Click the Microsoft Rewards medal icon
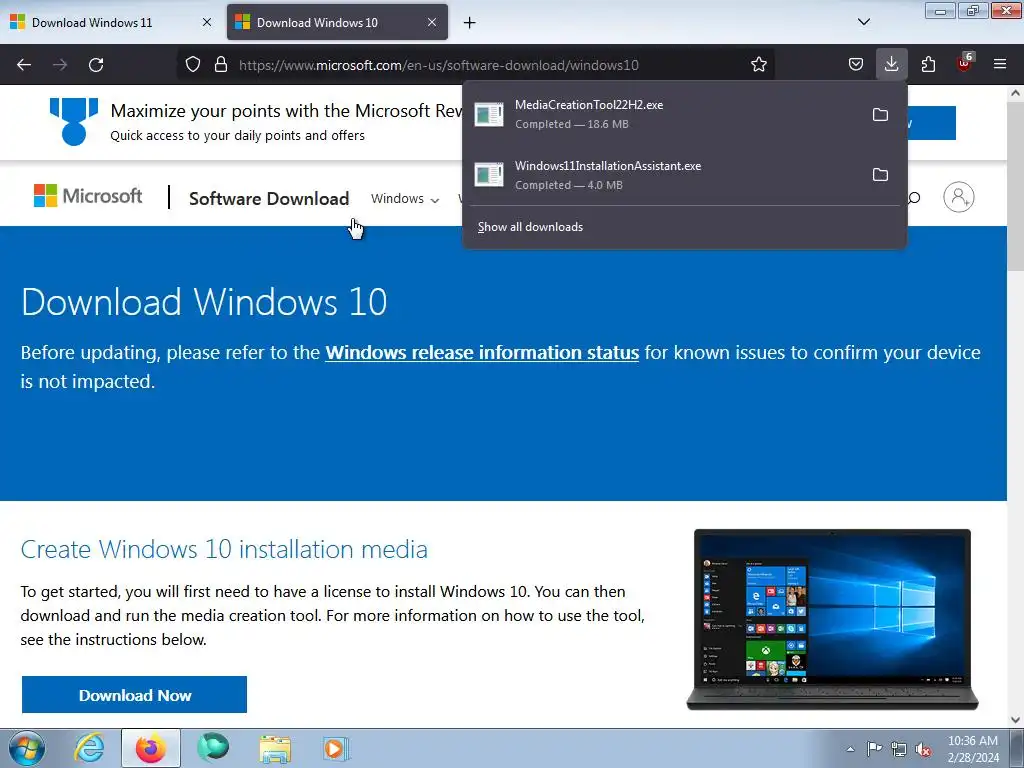Viewport: 1024px width, 768px height. [74, 121]
